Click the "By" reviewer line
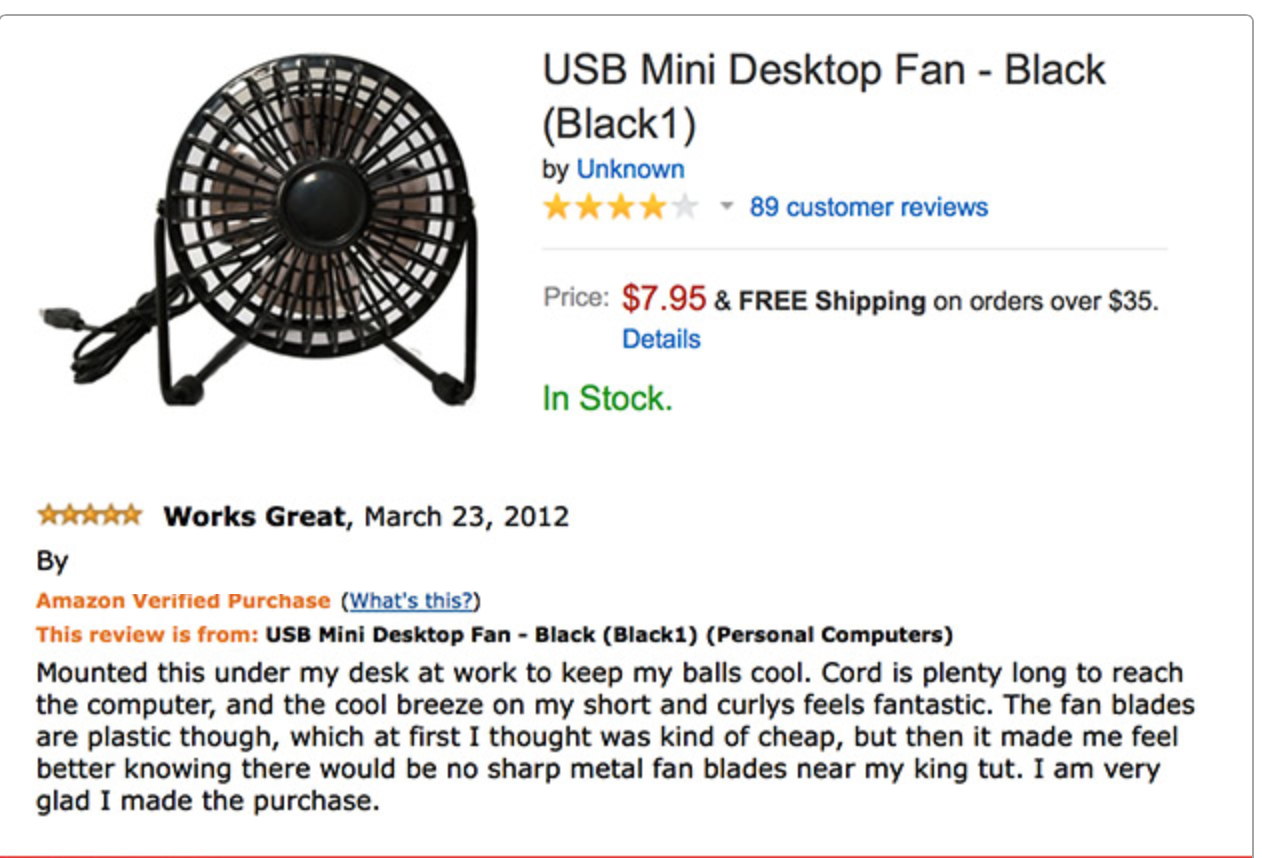Viewport: 1262px width, 858px height. [52, 561]
